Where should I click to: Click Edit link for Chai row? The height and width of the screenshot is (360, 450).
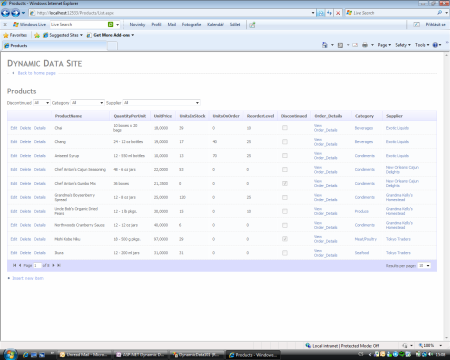(14, 128)
